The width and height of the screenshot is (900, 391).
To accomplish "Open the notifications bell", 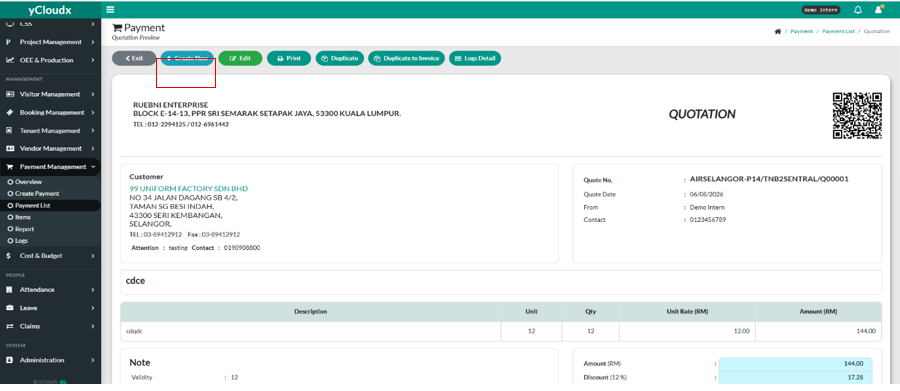I will tap(858, 10).
